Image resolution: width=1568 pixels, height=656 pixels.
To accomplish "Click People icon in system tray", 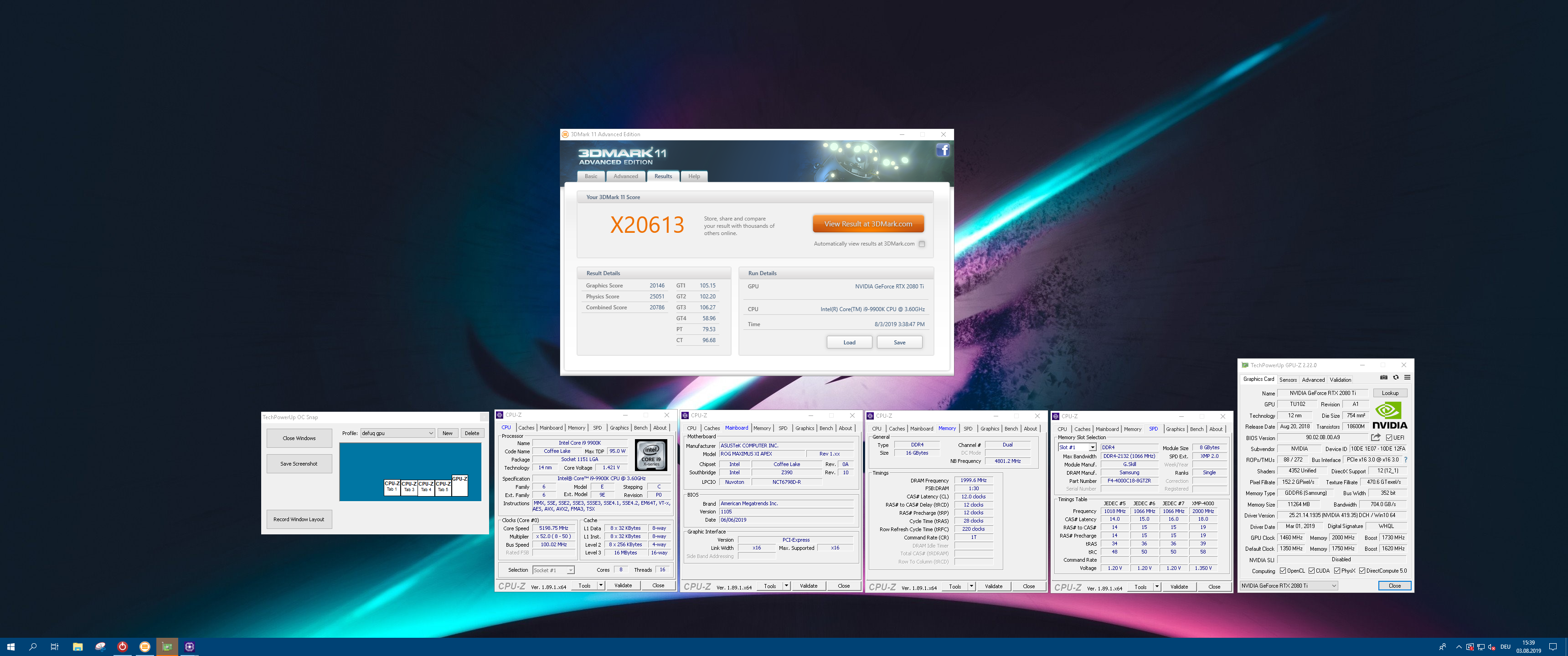I will tap(1442, 647).
